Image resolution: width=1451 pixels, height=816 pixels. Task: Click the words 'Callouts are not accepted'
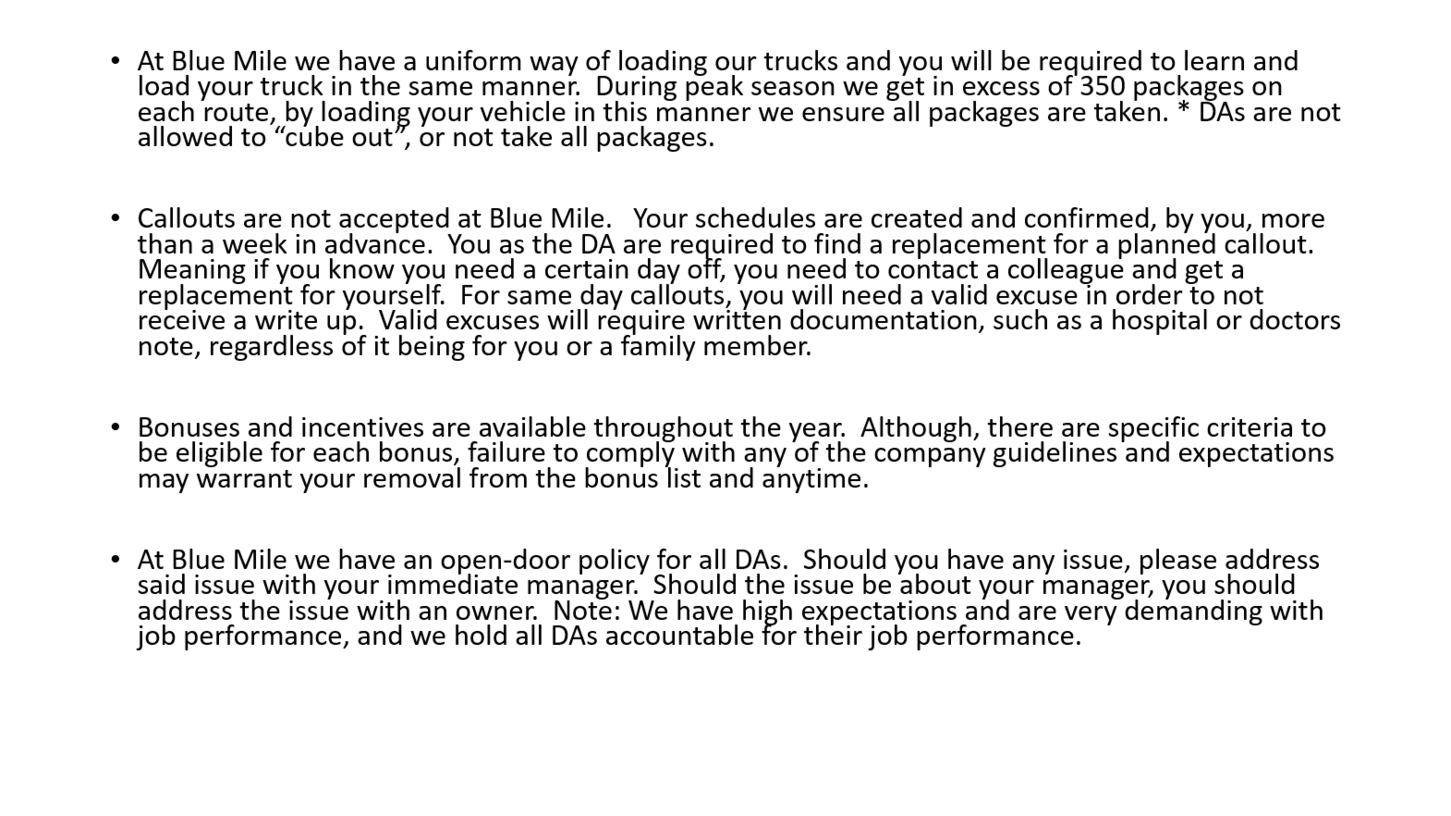tap(309, 219)
